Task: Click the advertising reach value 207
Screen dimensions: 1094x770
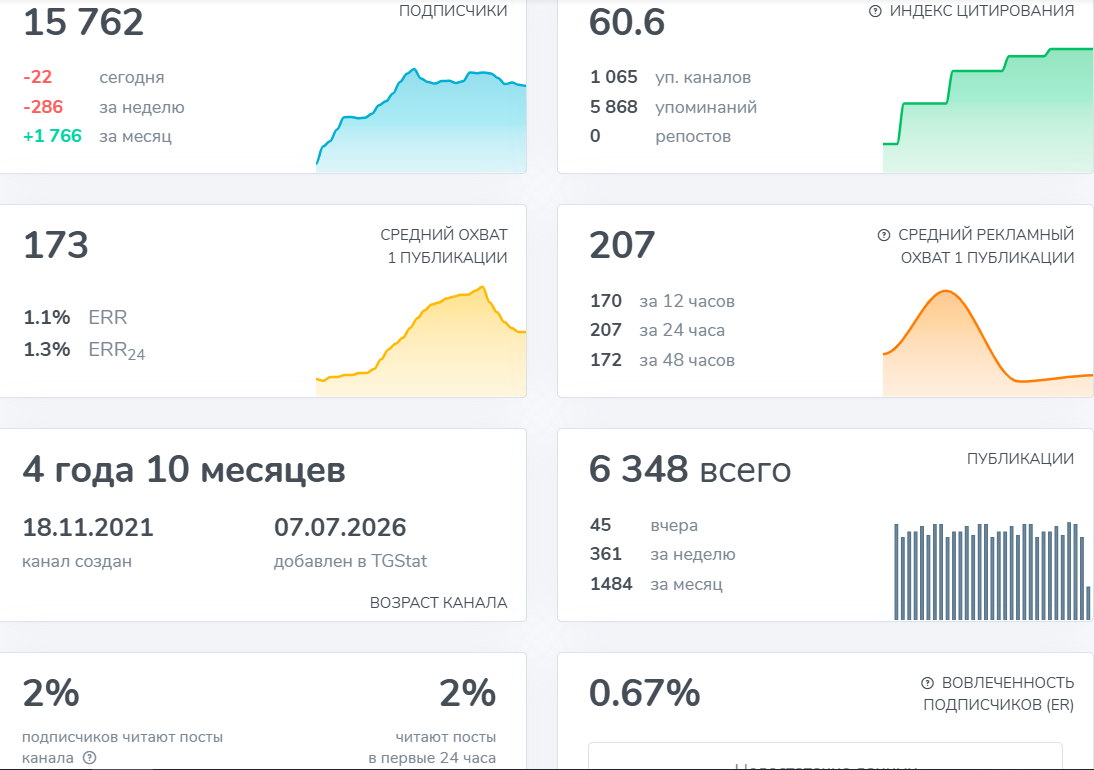Action: 622,246
